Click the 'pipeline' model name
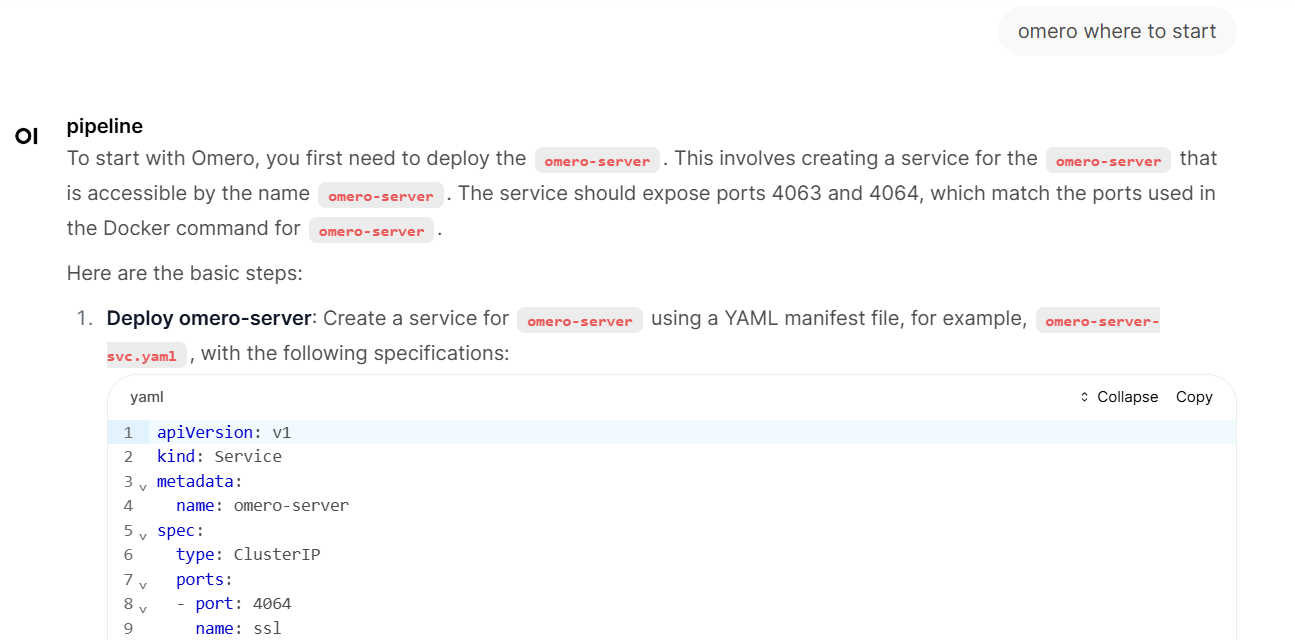This screenshot has width=1295, height=640. pyautogui.click(x=104, y=126)
